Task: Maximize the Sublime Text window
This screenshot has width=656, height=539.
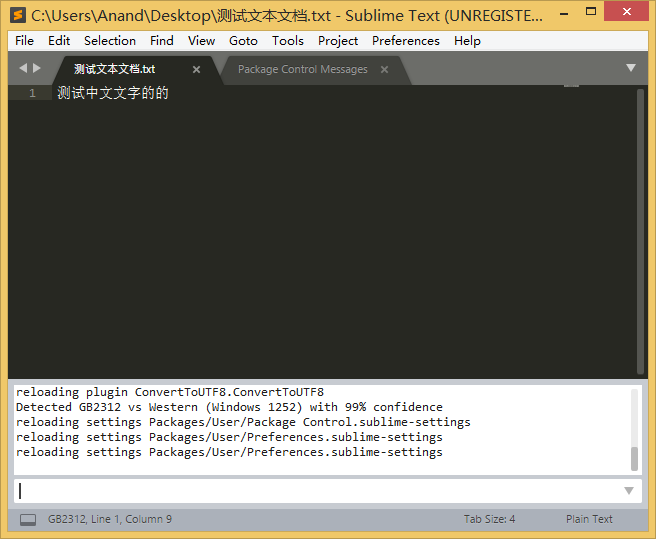Action: pyautogui.click(x=591, y=12)
